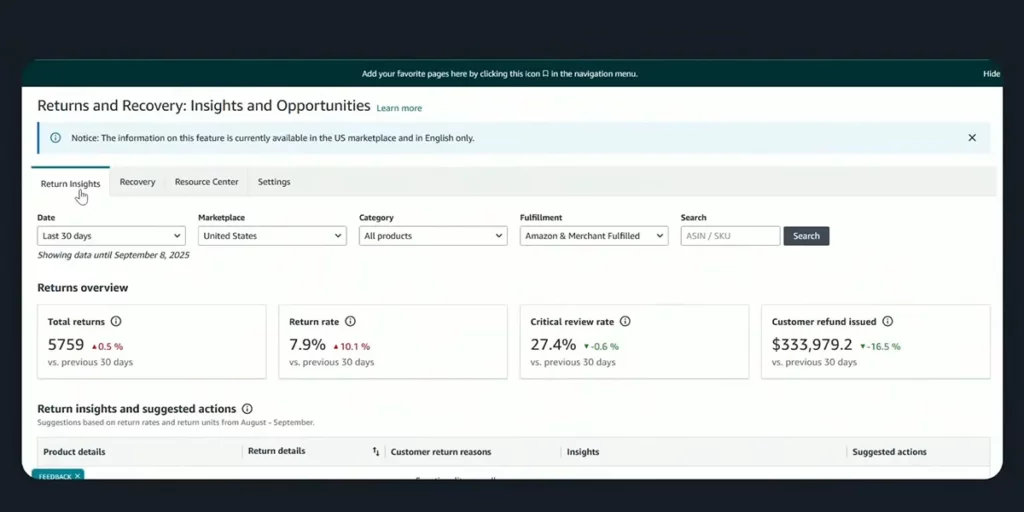This screenshot has width=1024, height=512.
Task: Open the Category dropdown showing All products
Action: click(433, 236)
